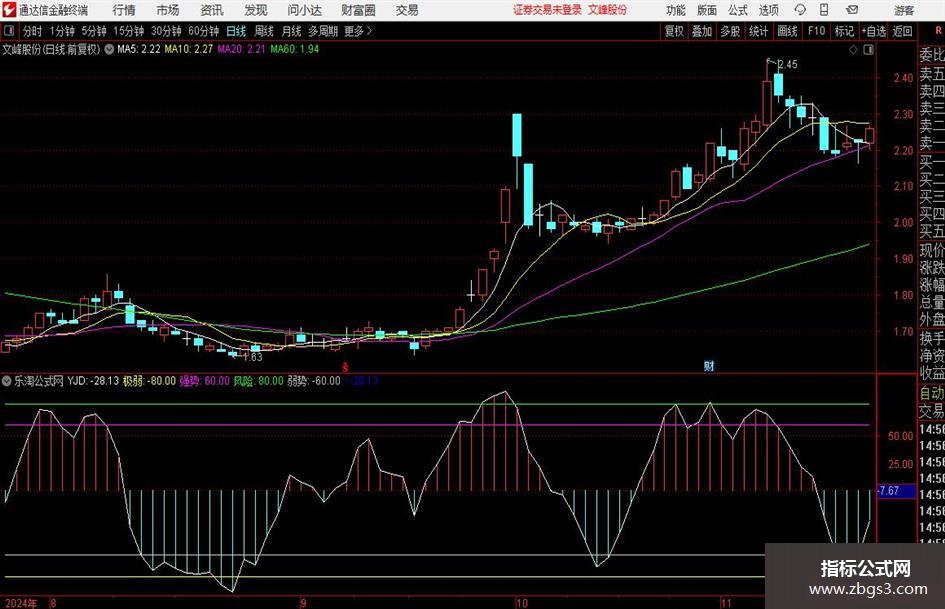Click the 标记 mark toolbar button

[x=844, y=31]
